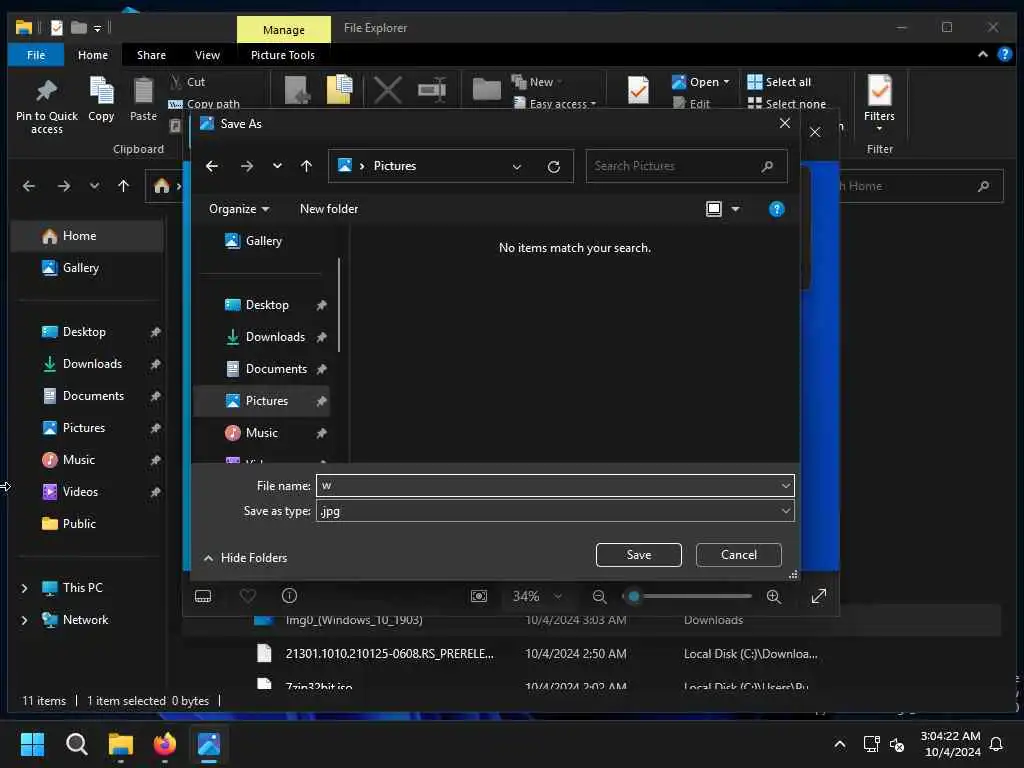Click the New folder icon in ribbon
1024x768 pixels.
click(487, 89)
